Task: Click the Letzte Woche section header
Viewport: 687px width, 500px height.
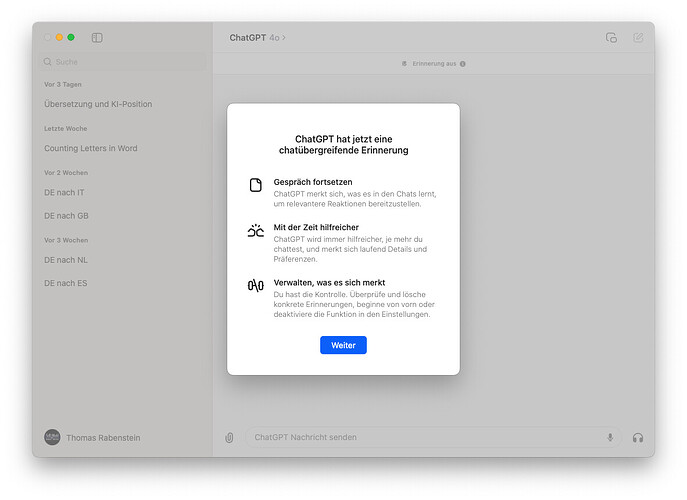Action: point(65,129)
